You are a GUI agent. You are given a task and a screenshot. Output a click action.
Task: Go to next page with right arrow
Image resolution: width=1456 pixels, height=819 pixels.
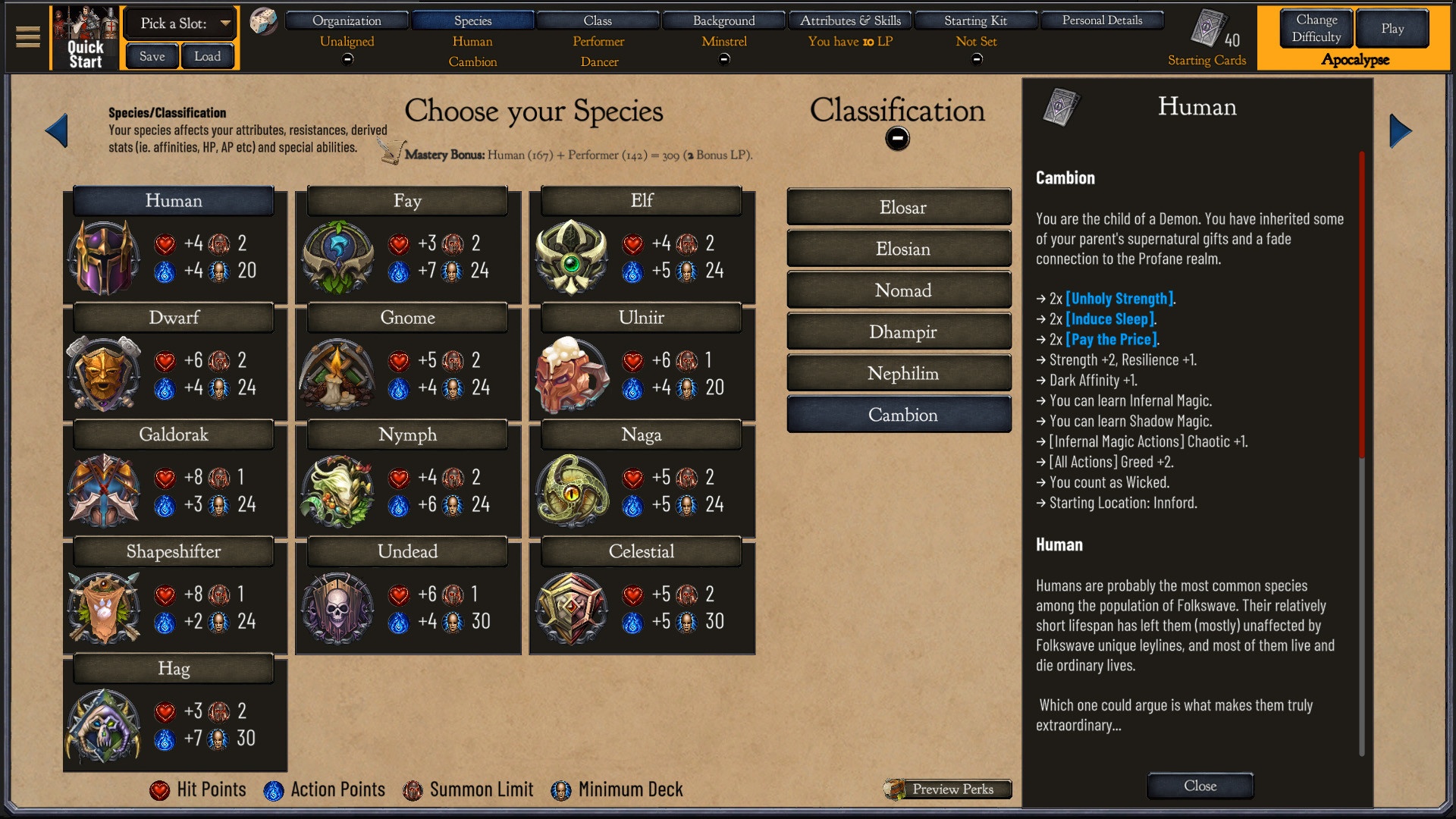[x=1401, y=131]
